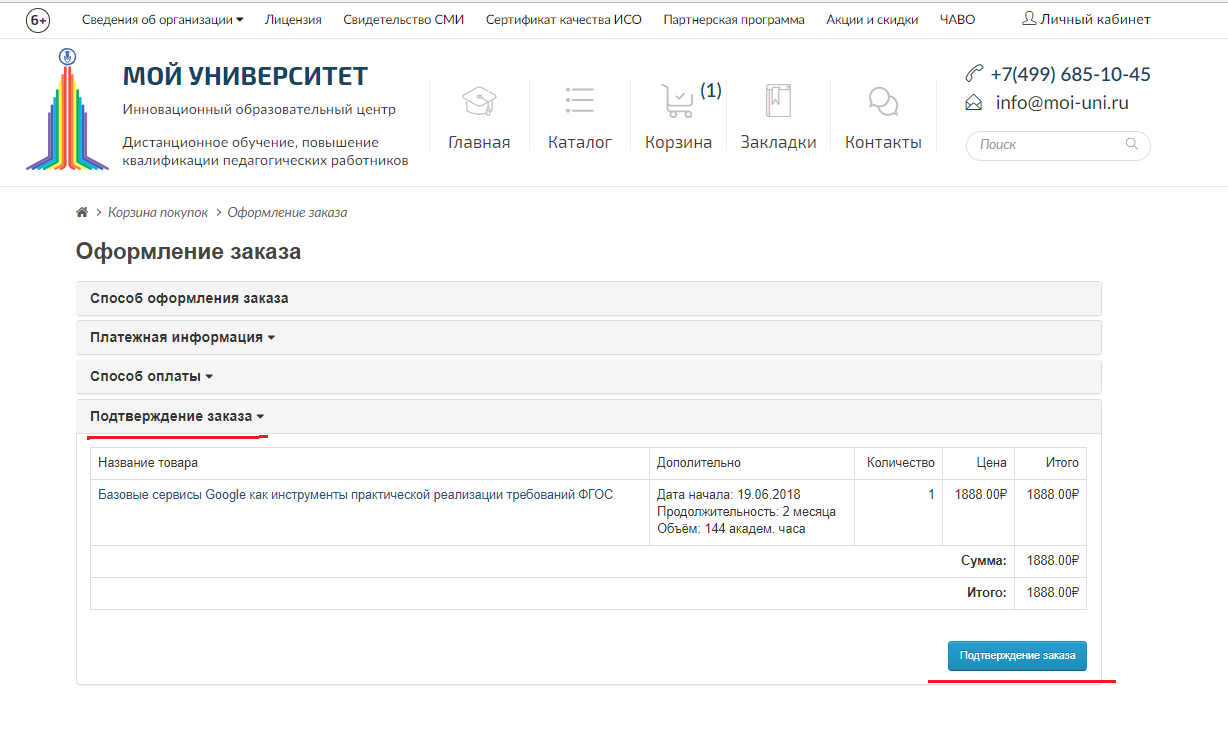This screenshot has width=1228, height=734.
Task: Expand the Способ оплаты section
Action: (x=151, y=377)
